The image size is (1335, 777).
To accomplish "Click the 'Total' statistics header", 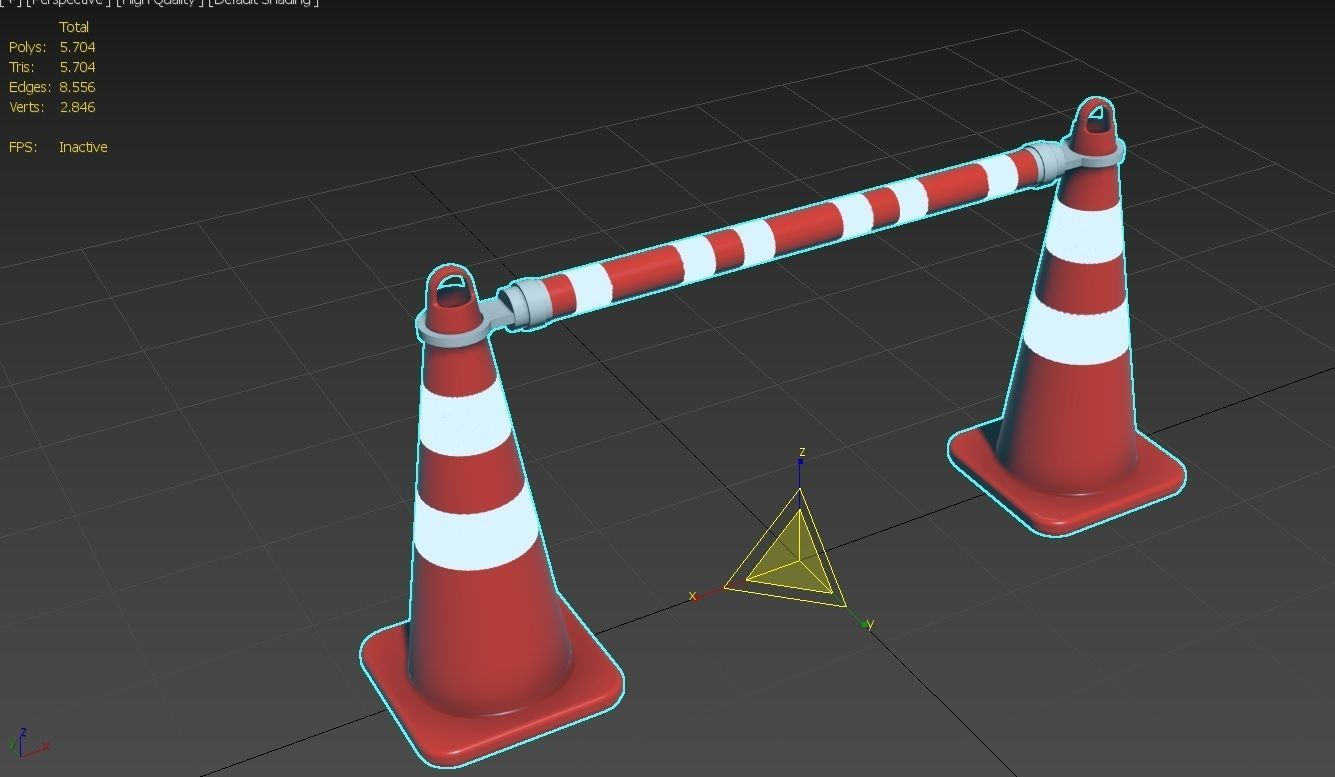I will click(74, 27).
